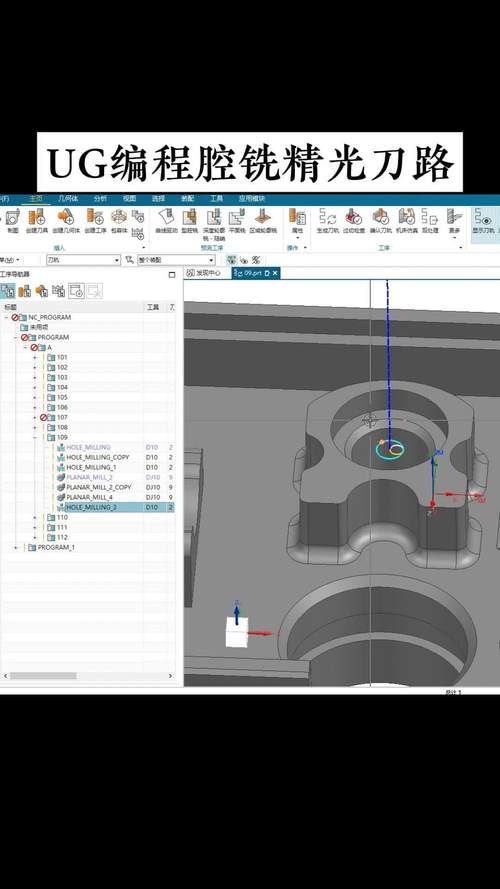Open the 刀轨 filter dropdown

click(83, 260)
